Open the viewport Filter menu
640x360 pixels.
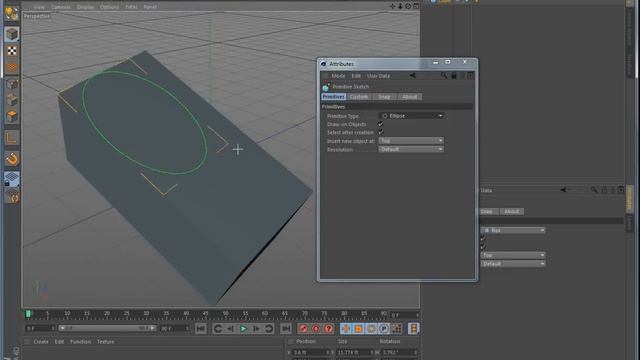pos(131,7)
